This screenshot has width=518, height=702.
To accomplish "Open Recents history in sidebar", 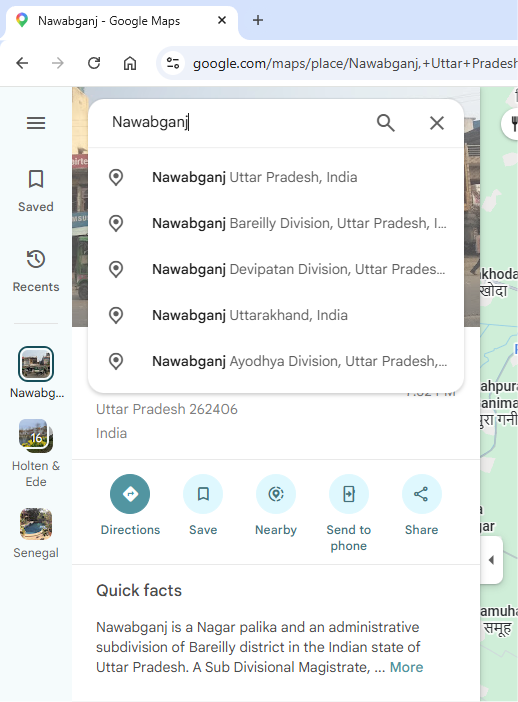I will (x=36, y=271).
